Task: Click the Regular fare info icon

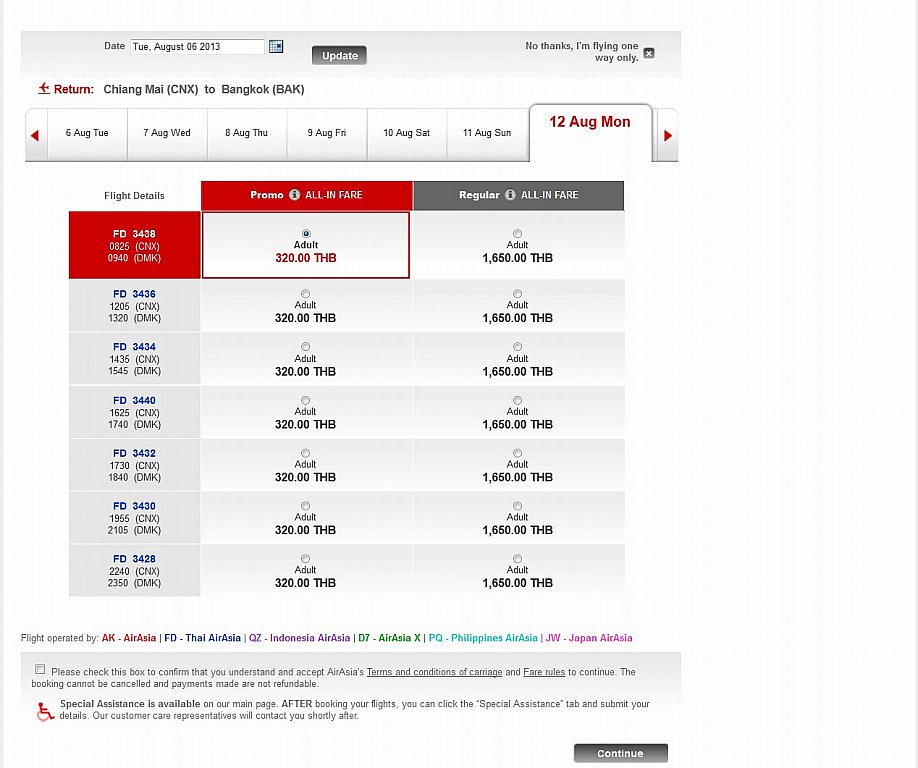Action: pyautogui.click(x=511, y=195)
